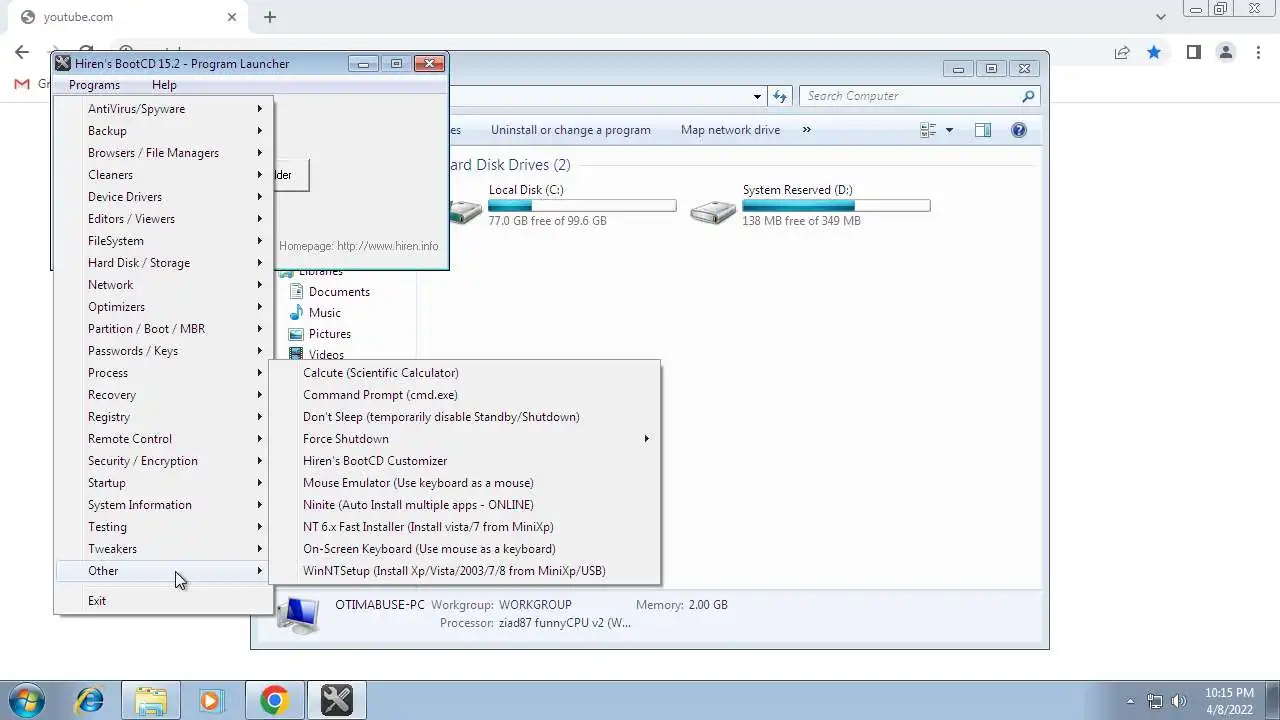Screen dimensions: 1280x720
Task: Click Uninstall or change a program
Action: 570,130
